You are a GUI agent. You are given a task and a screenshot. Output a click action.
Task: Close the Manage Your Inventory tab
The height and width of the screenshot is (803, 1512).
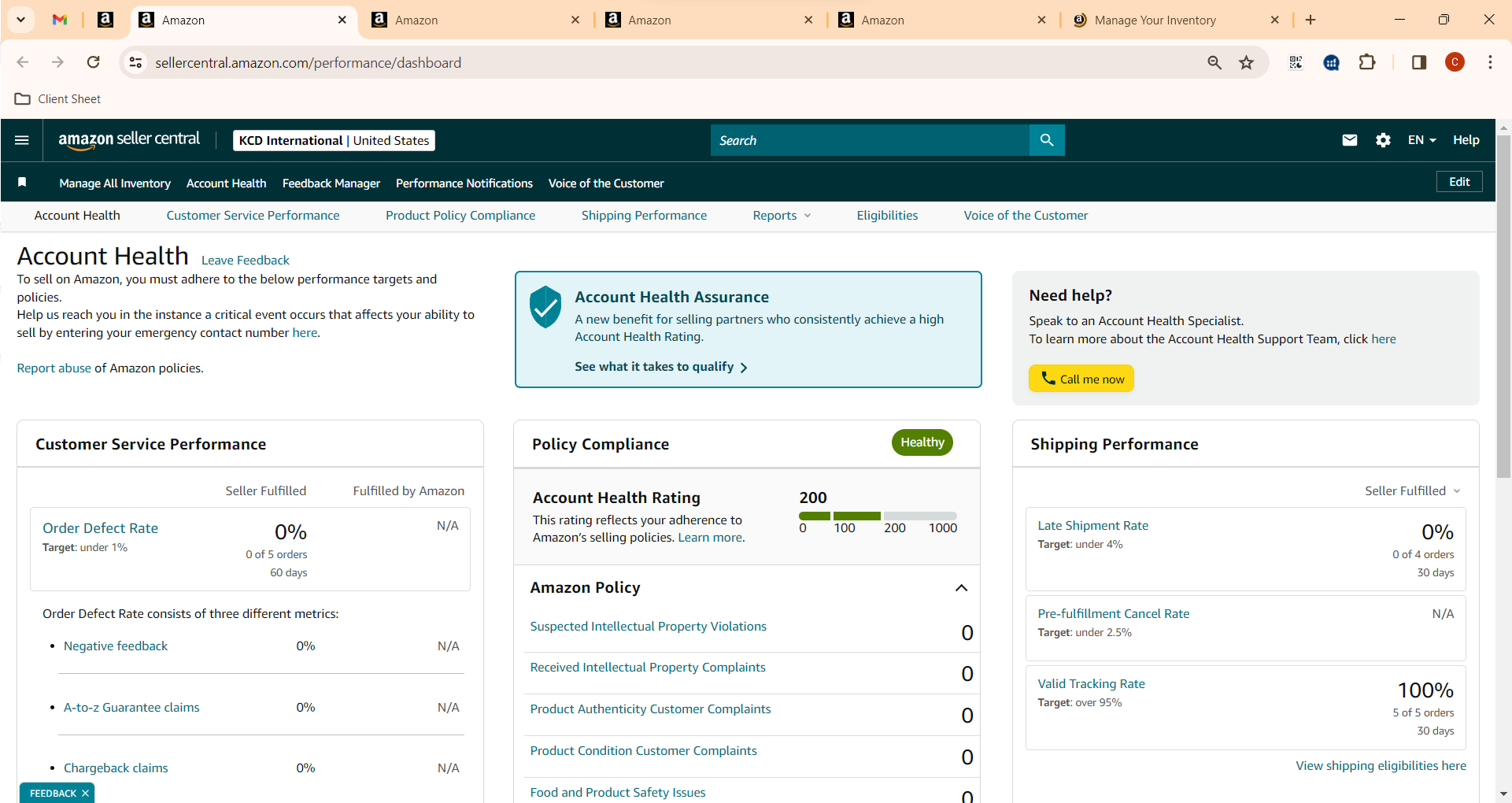pyautogui.click(x=1275, y=20)
